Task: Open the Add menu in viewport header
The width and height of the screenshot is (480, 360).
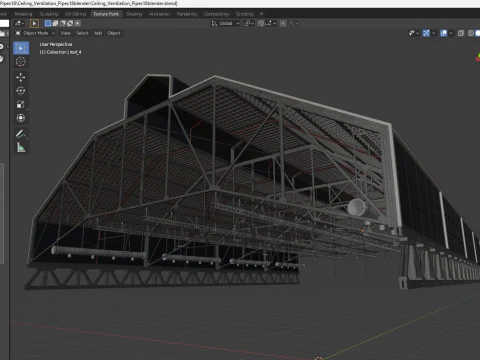Action: (x=98, y=33)
